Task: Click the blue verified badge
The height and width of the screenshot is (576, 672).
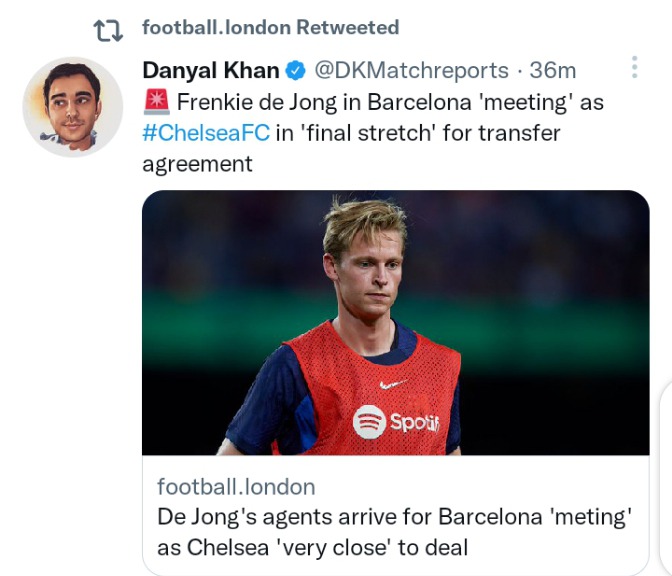Action: [x=295, y=70]
